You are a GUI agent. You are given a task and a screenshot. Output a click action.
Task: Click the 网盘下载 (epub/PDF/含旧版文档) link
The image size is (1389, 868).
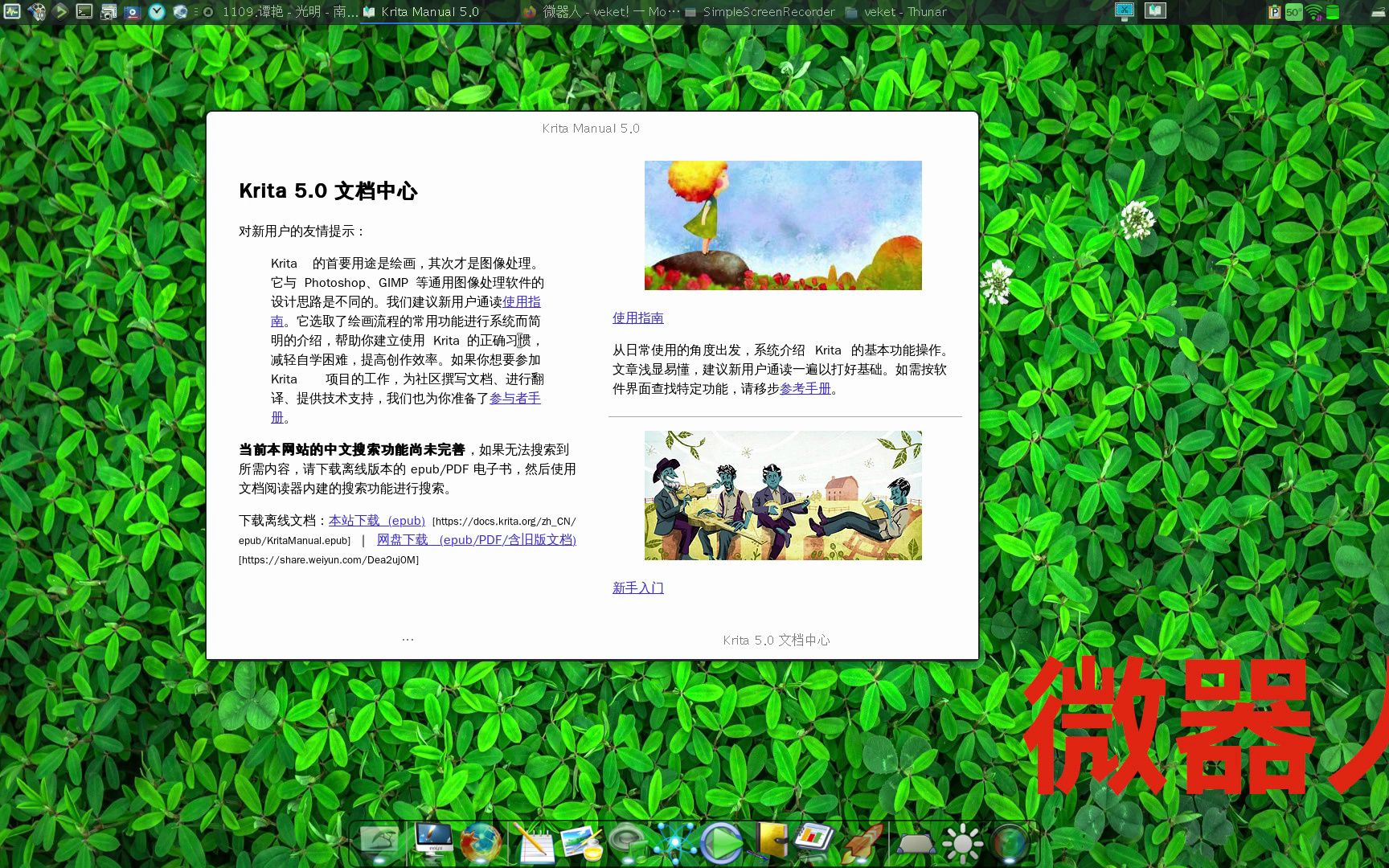coord(477,539)
